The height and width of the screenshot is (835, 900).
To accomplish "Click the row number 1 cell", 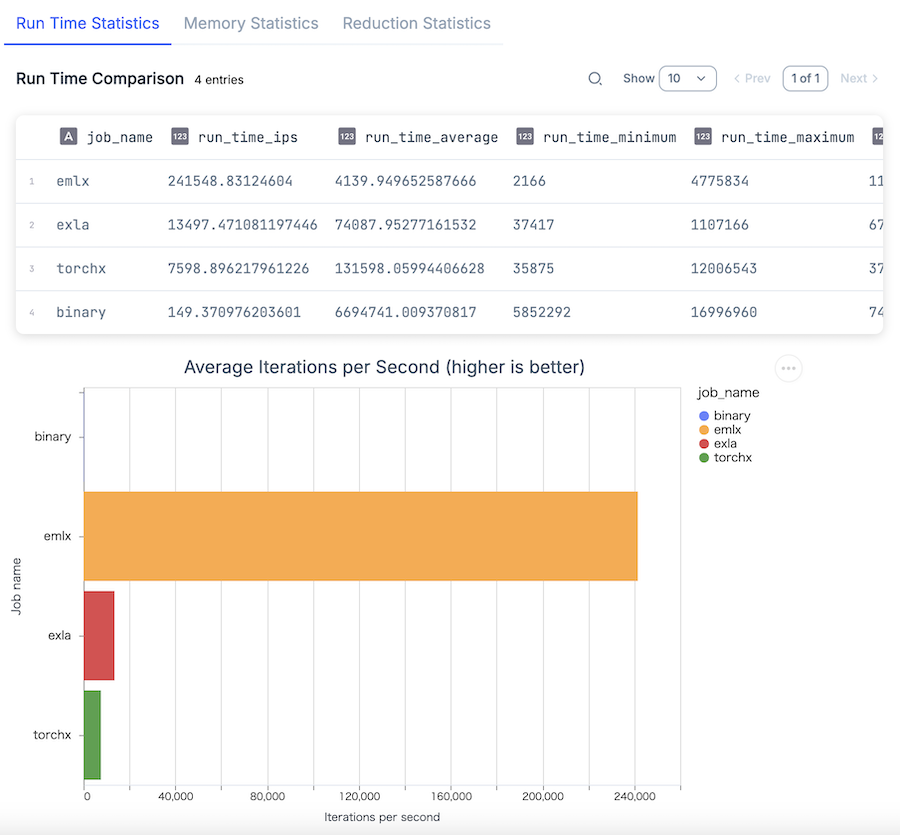I will 32,181.
